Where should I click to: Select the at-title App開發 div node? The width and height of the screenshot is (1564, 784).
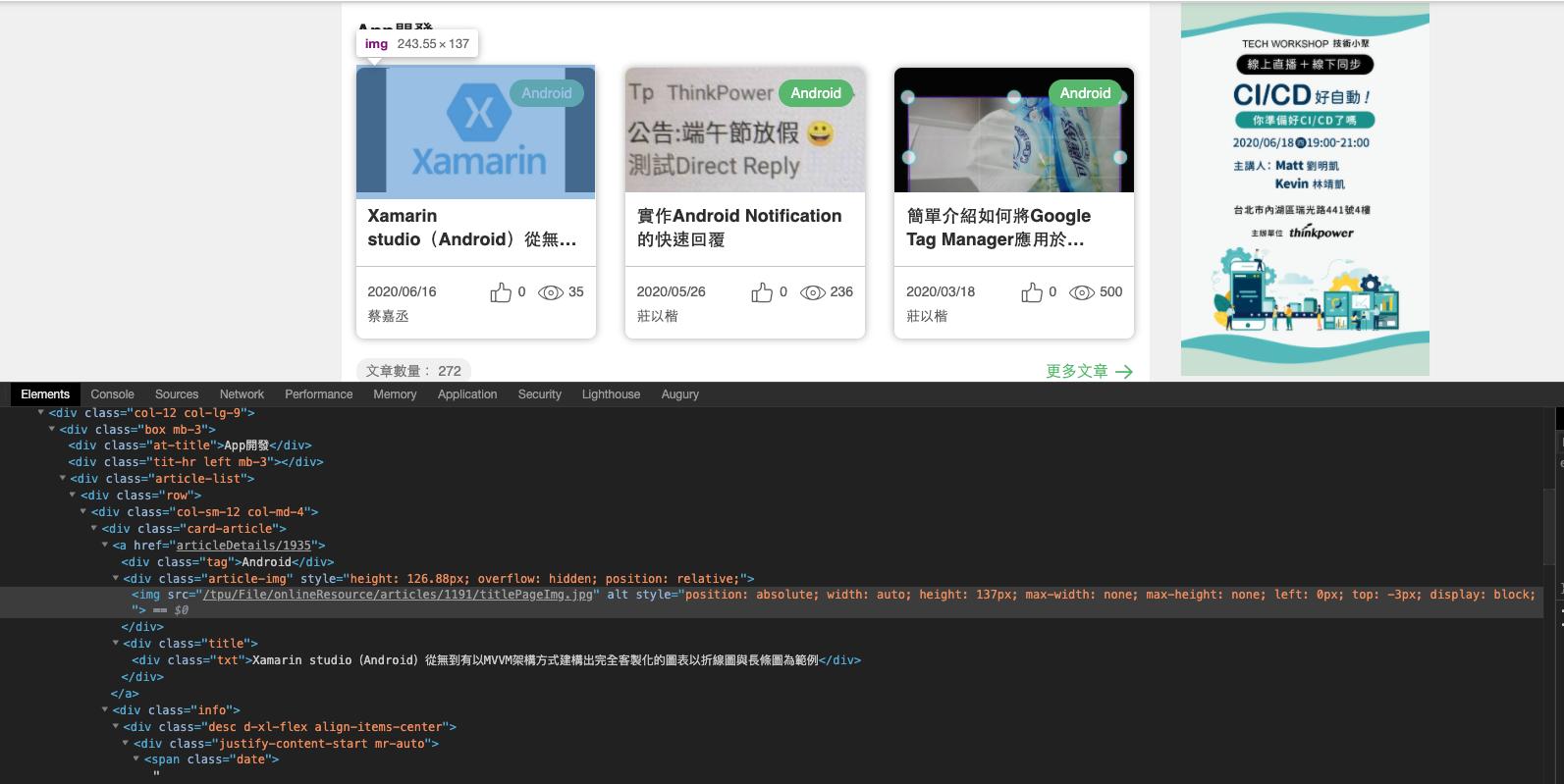[x=190, y=445]
